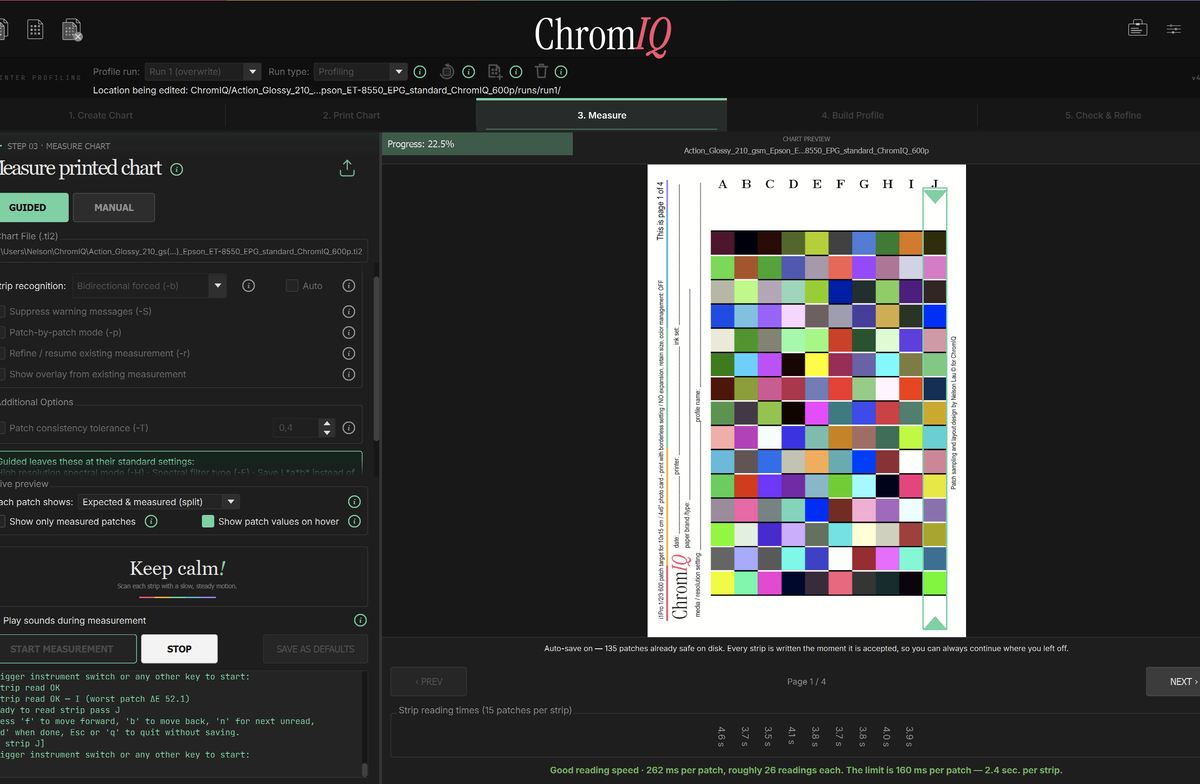Screen dimensions: 1200x784
Task: Click the trash delete run icon
Action: [x=541, y=72]
